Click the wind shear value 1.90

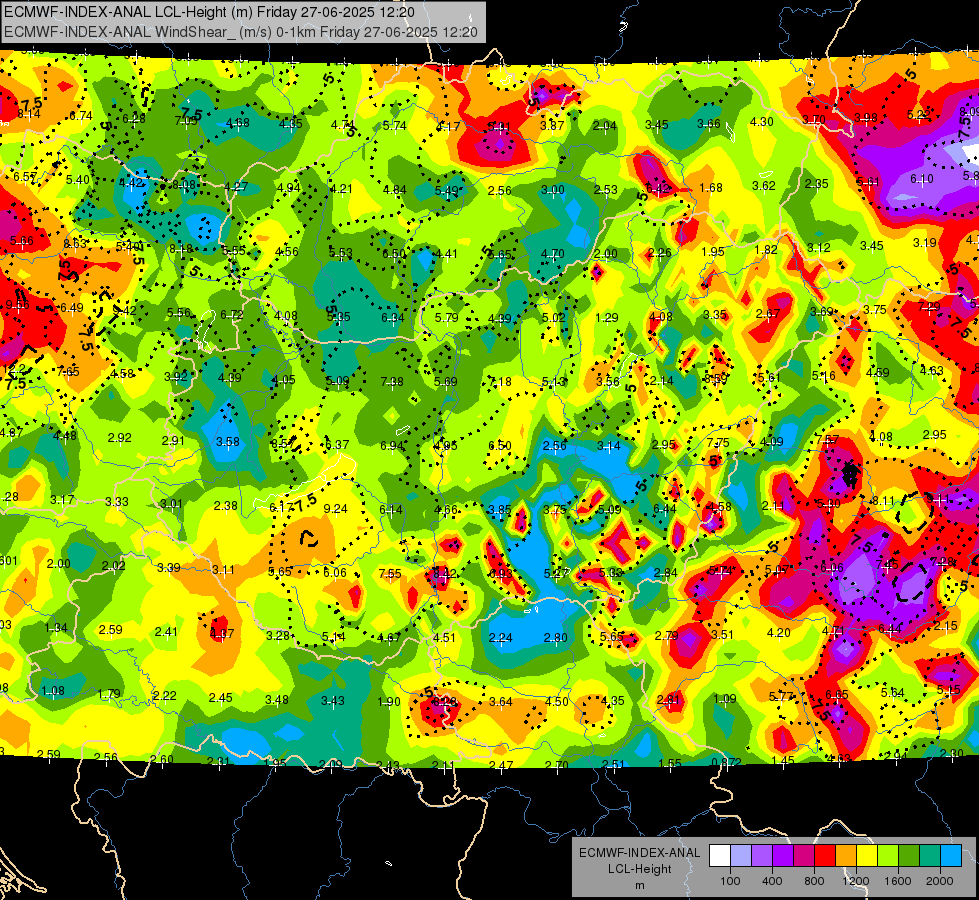pos(389,701)
